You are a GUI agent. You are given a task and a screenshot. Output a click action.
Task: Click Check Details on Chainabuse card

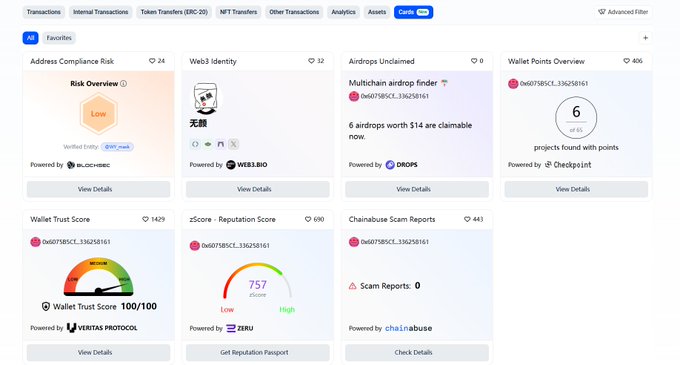tap(417, 352)
